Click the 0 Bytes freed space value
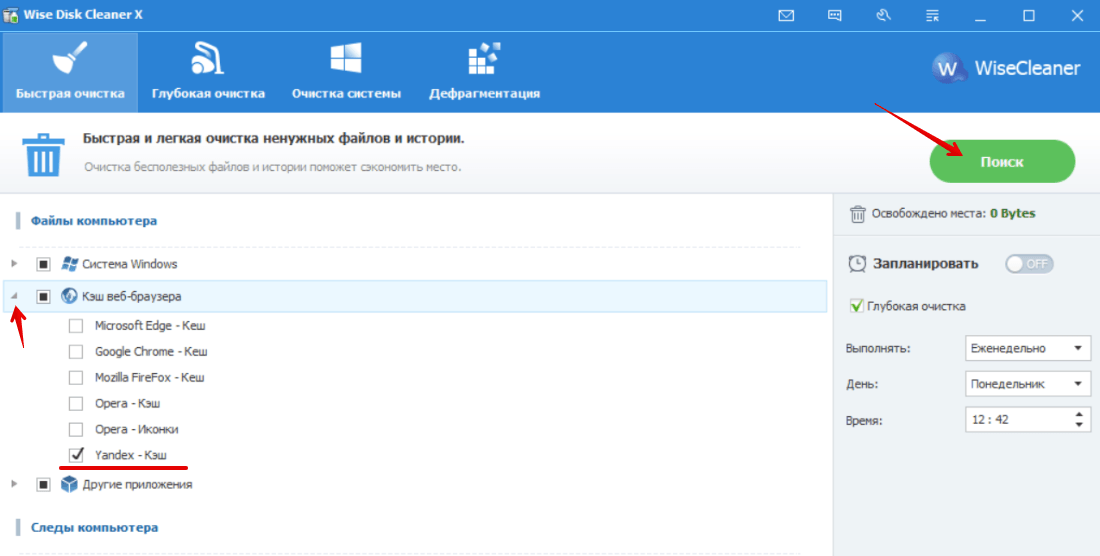Screen dimensions: 1100x556 1012,214
